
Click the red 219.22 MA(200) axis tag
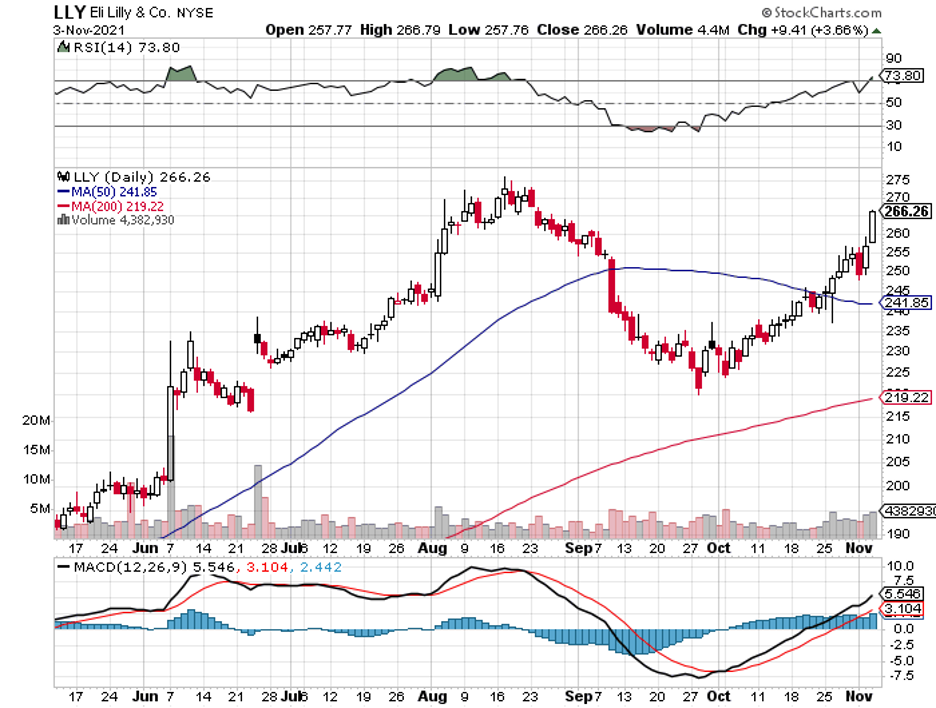[x=908, y=397]
